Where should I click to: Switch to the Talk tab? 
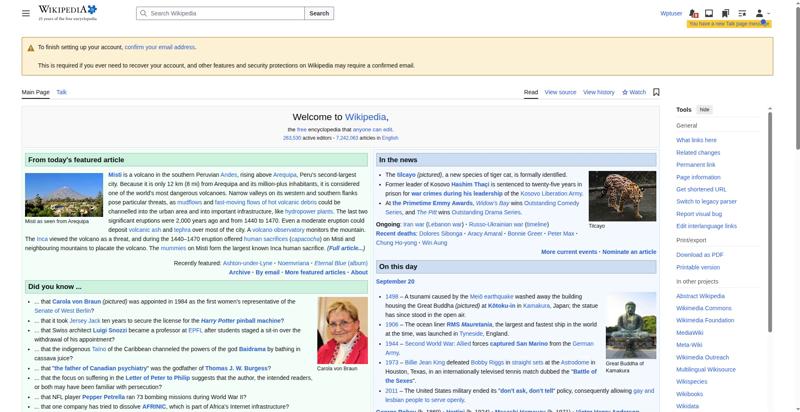[x=61, y=92]
